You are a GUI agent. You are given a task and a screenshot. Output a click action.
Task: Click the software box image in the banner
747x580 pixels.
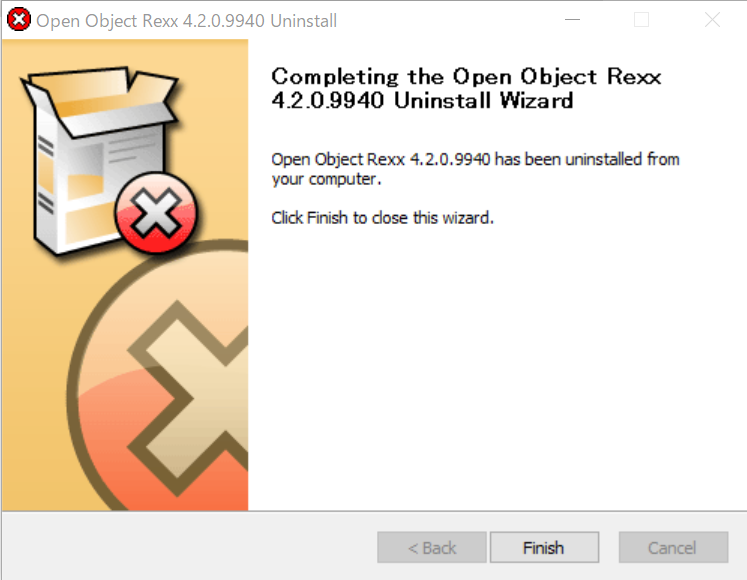tap(102, 160)
